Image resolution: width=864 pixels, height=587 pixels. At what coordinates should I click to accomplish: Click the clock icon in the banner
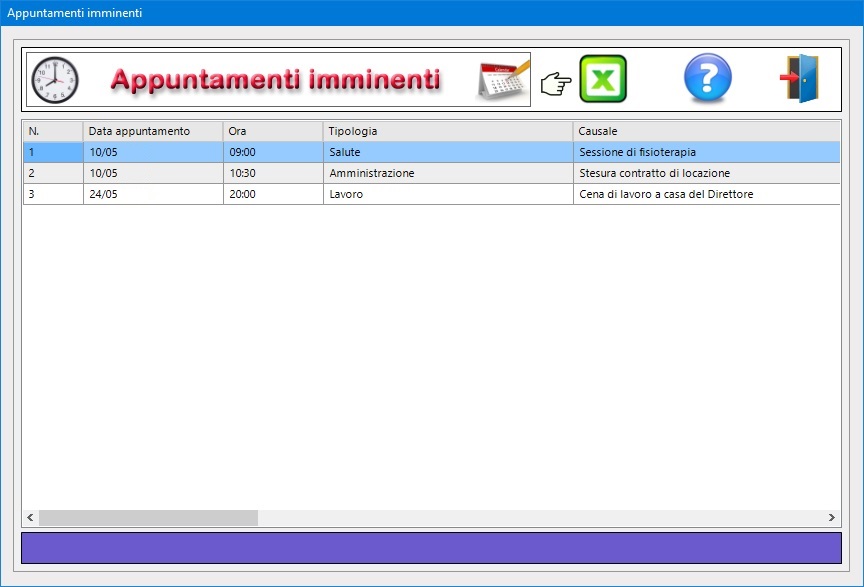(54, 80)
